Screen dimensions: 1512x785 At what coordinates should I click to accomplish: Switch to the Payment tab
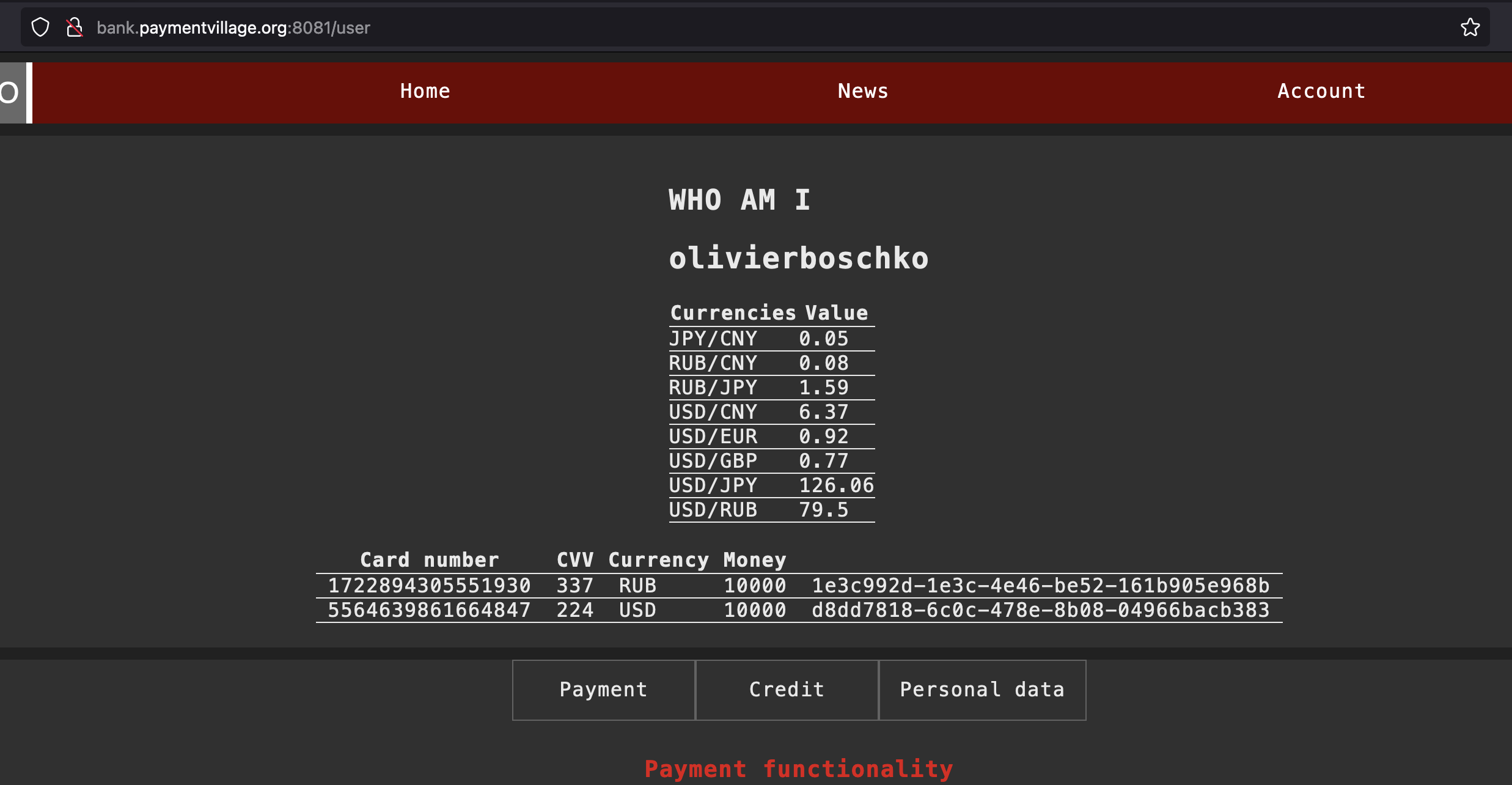tap(603, 690)
